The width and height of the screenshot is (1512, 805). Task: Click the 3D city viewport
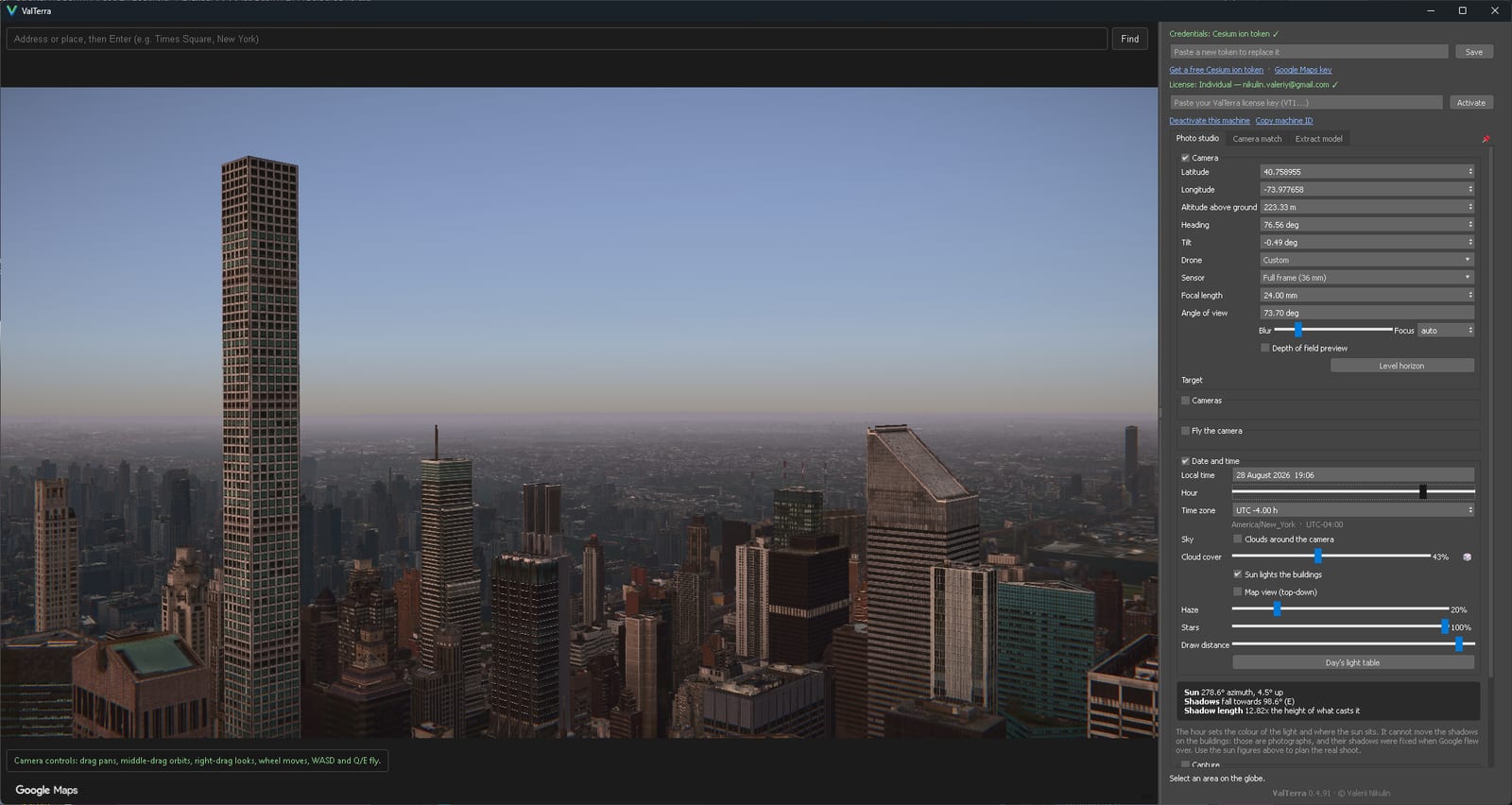[578, 413]
